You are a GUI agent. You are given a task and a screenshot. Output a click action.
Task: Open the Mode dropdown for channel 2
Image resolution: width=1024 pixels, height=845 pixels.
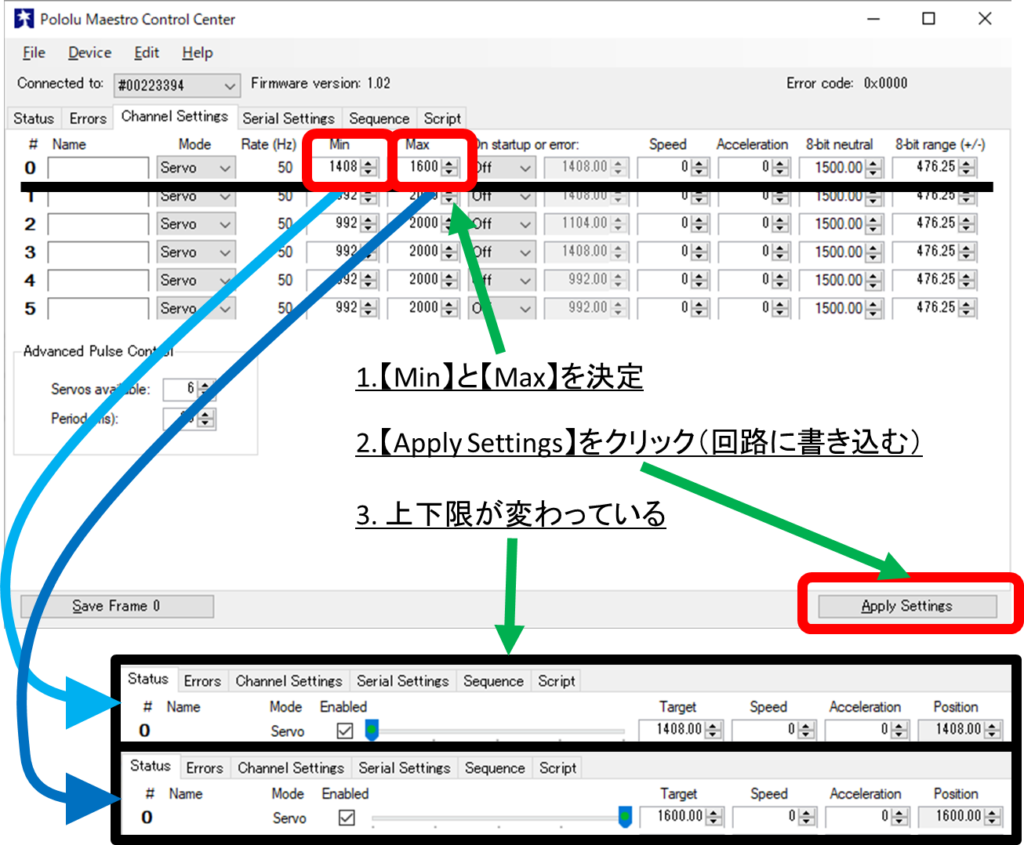click(195, 224)
